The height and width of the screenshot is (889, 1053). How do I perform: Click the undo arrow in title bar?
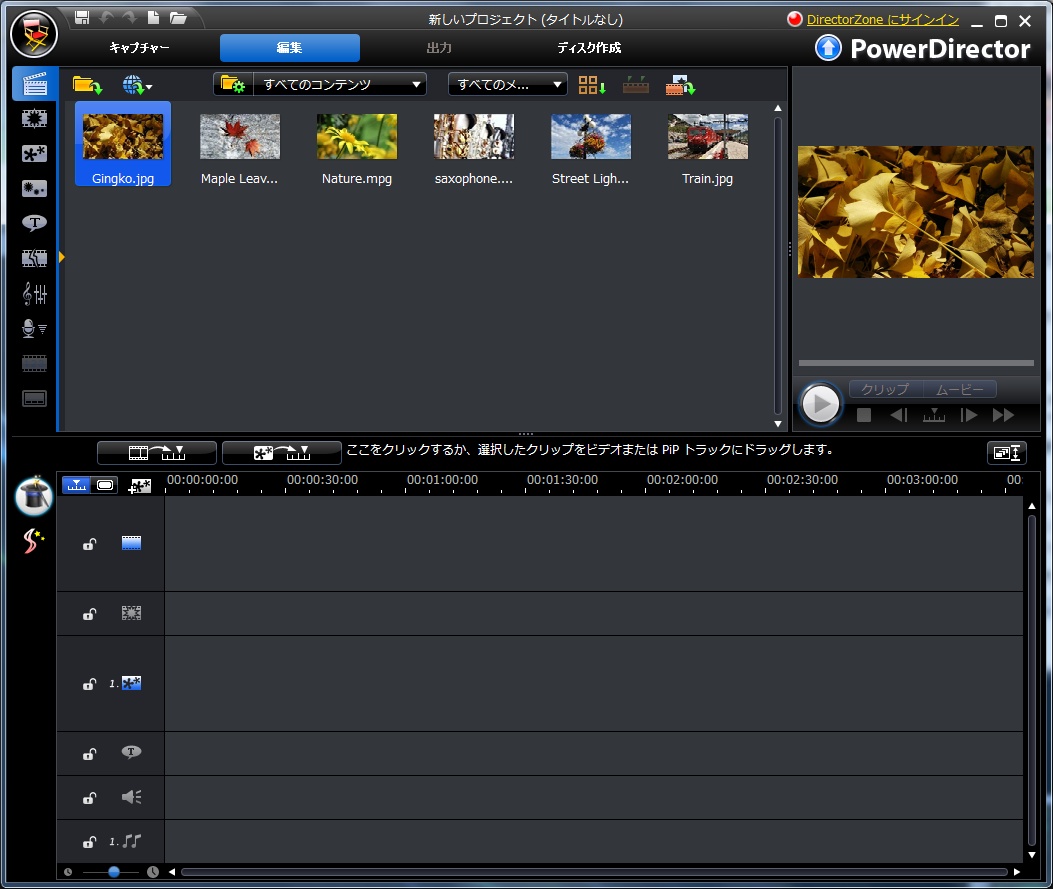pyautogui.click(x=106, y=17)
